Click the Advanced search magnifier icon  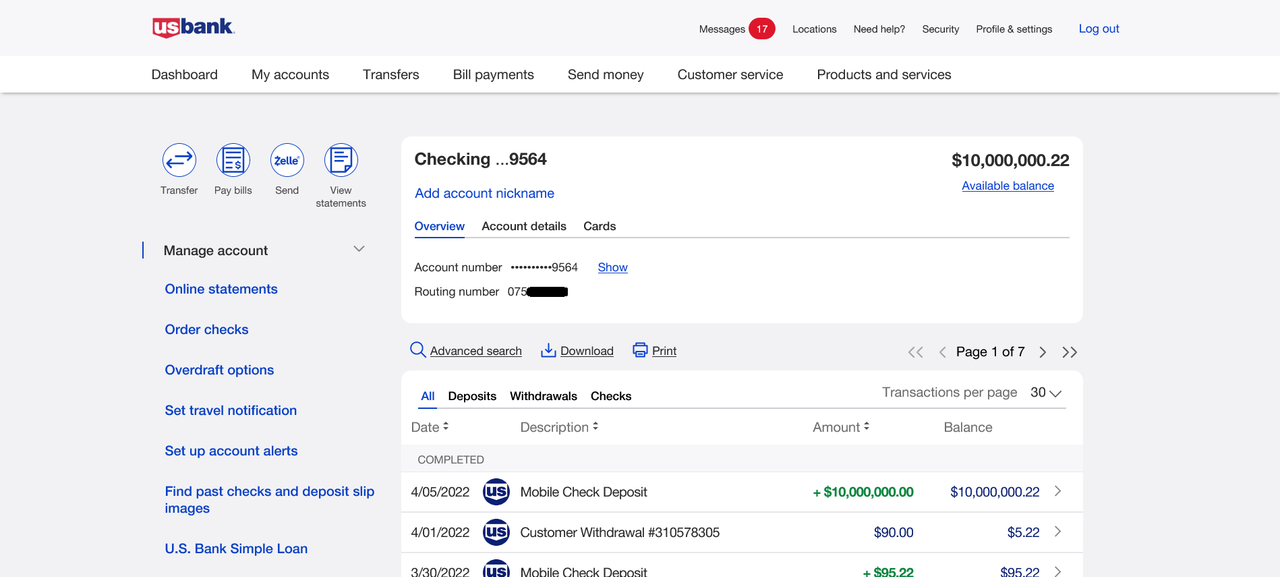418,350
